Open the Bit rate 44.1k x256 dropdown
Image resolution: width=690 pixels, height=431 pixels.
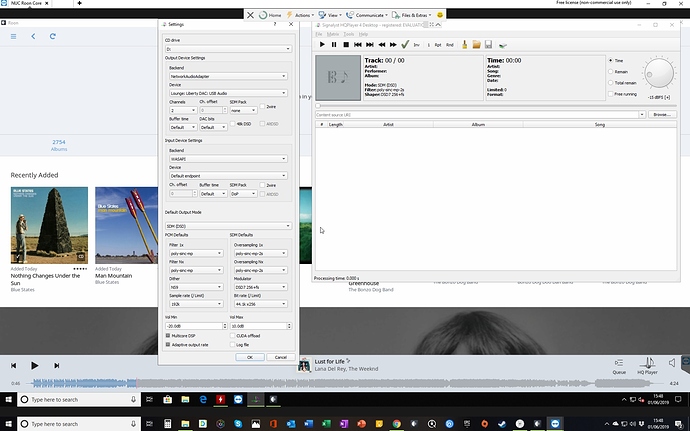(261, 304)
